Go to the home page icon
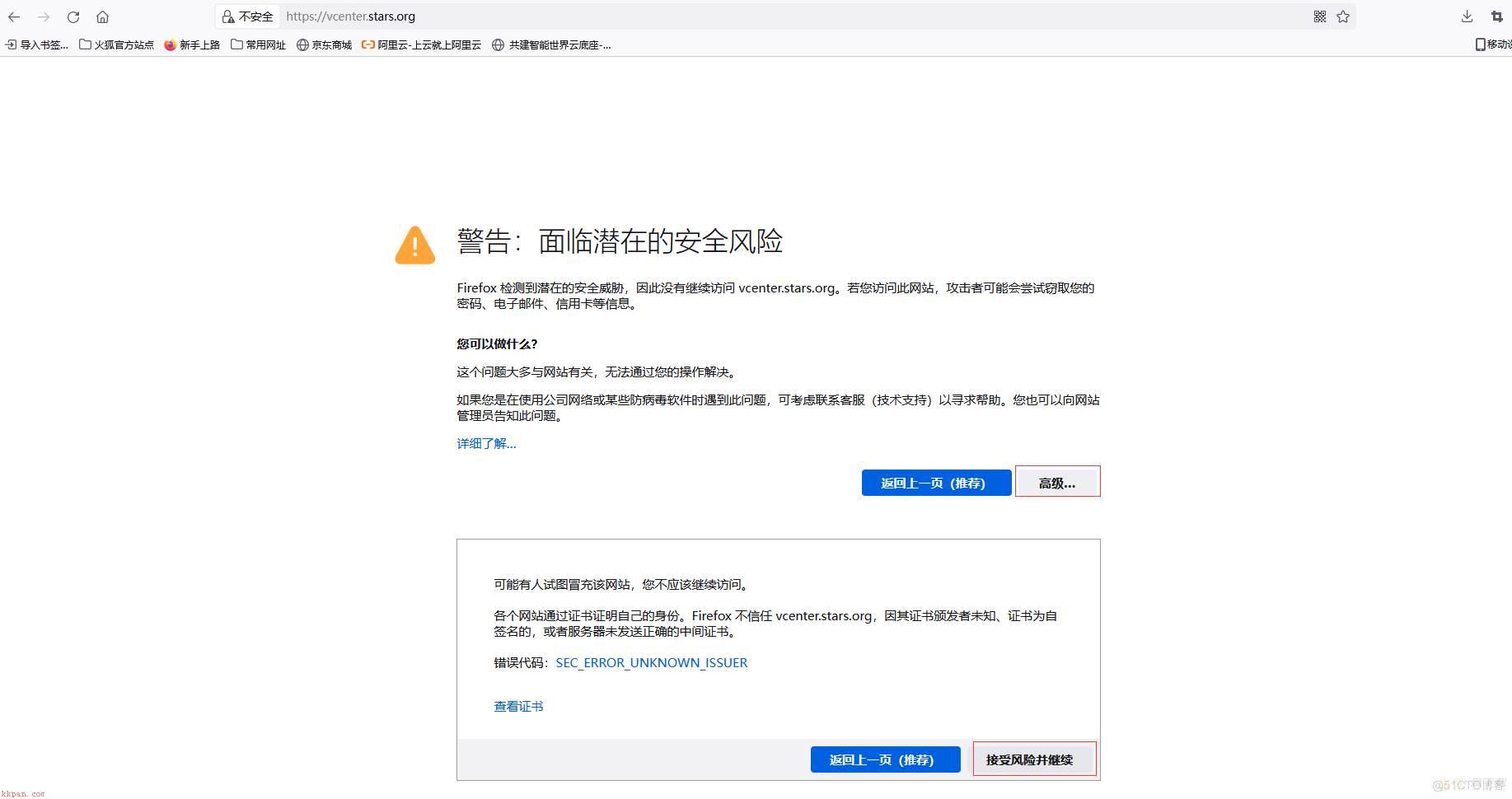The width and height of the screenshot is (1512, 799). tap(102, 16)
